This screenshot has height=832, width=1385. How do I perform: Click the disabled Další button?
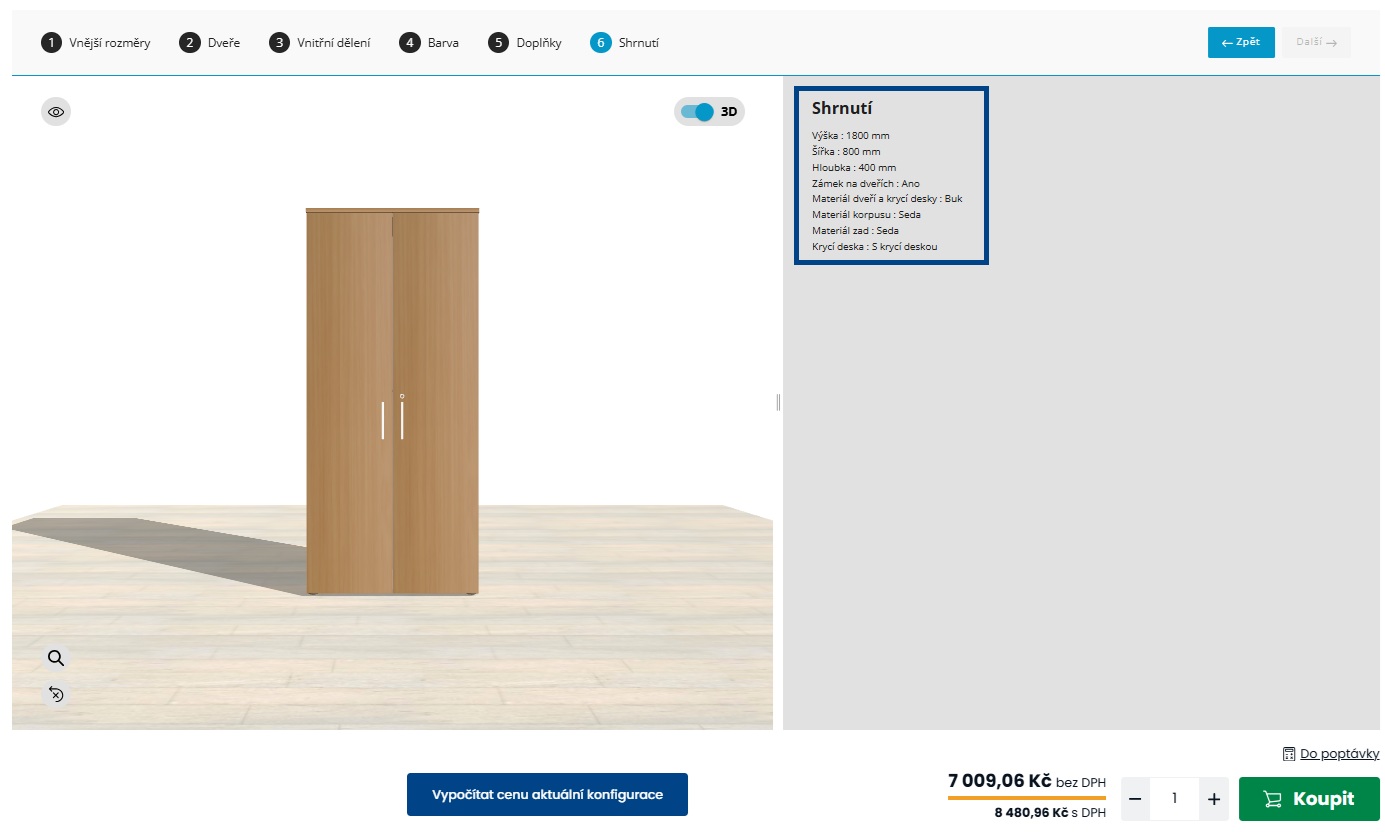[1316, 42]
